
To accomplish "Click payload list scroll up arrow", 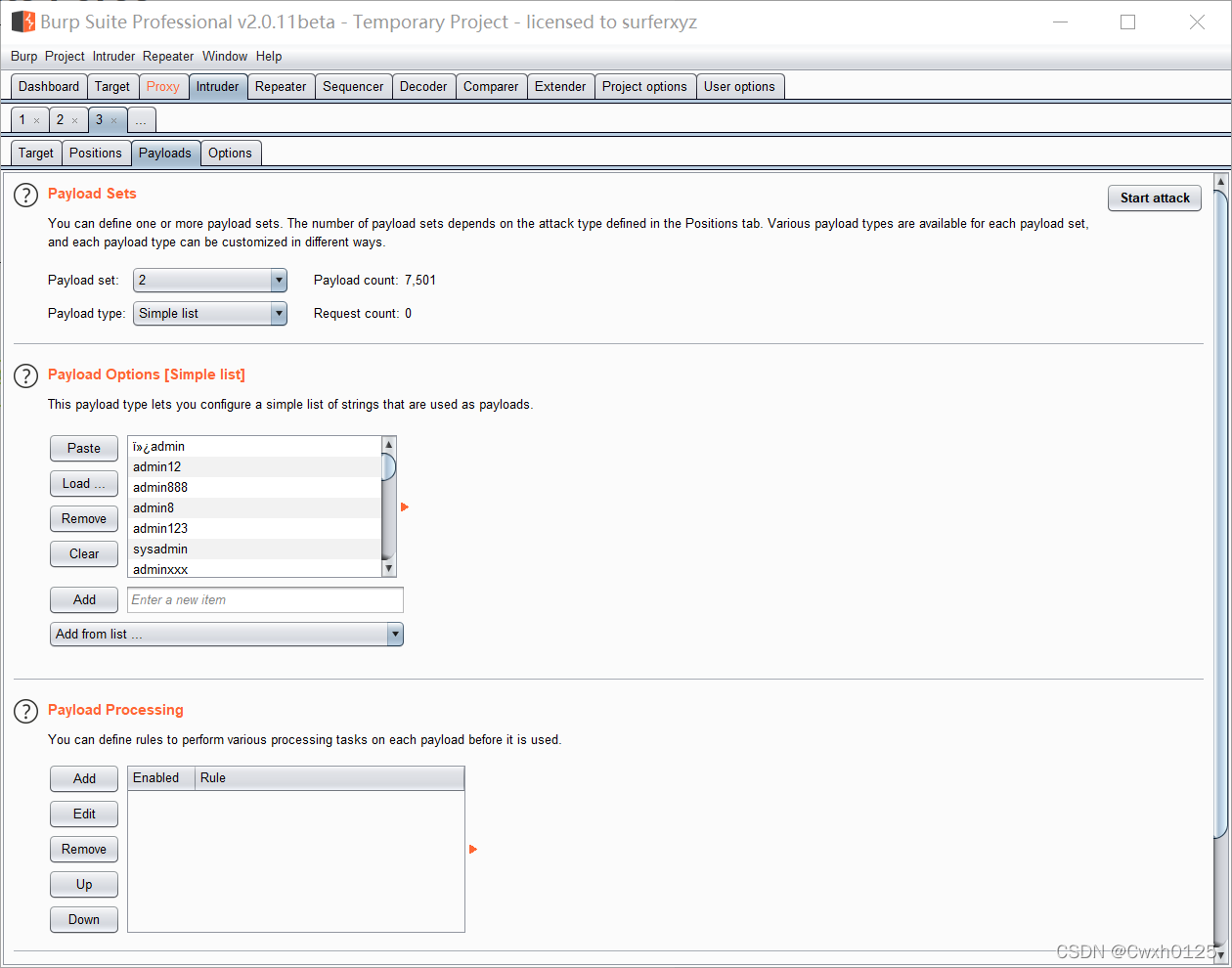I will point(388,445).
